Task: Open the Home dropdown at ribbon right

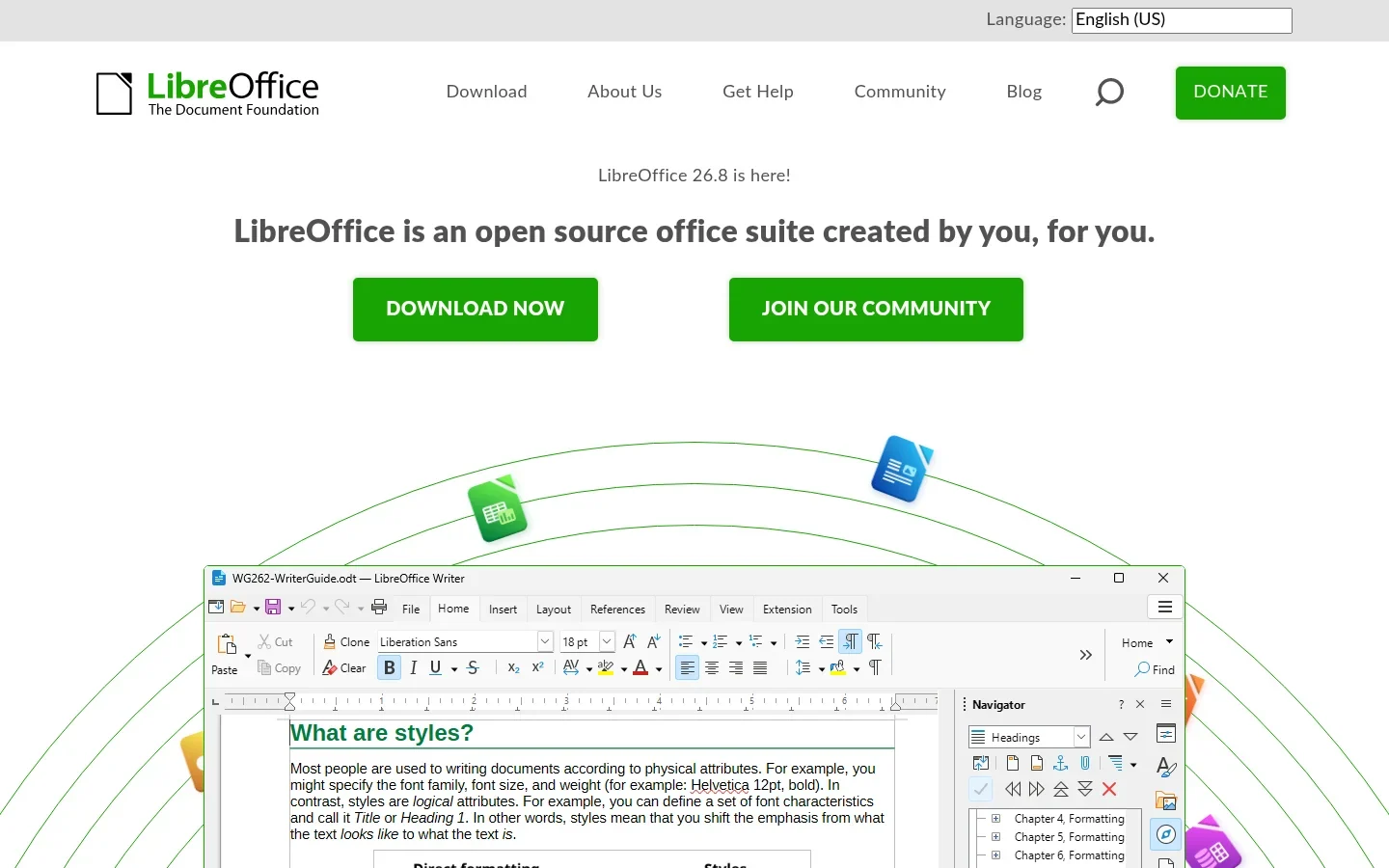Action: click(1147, 642)
